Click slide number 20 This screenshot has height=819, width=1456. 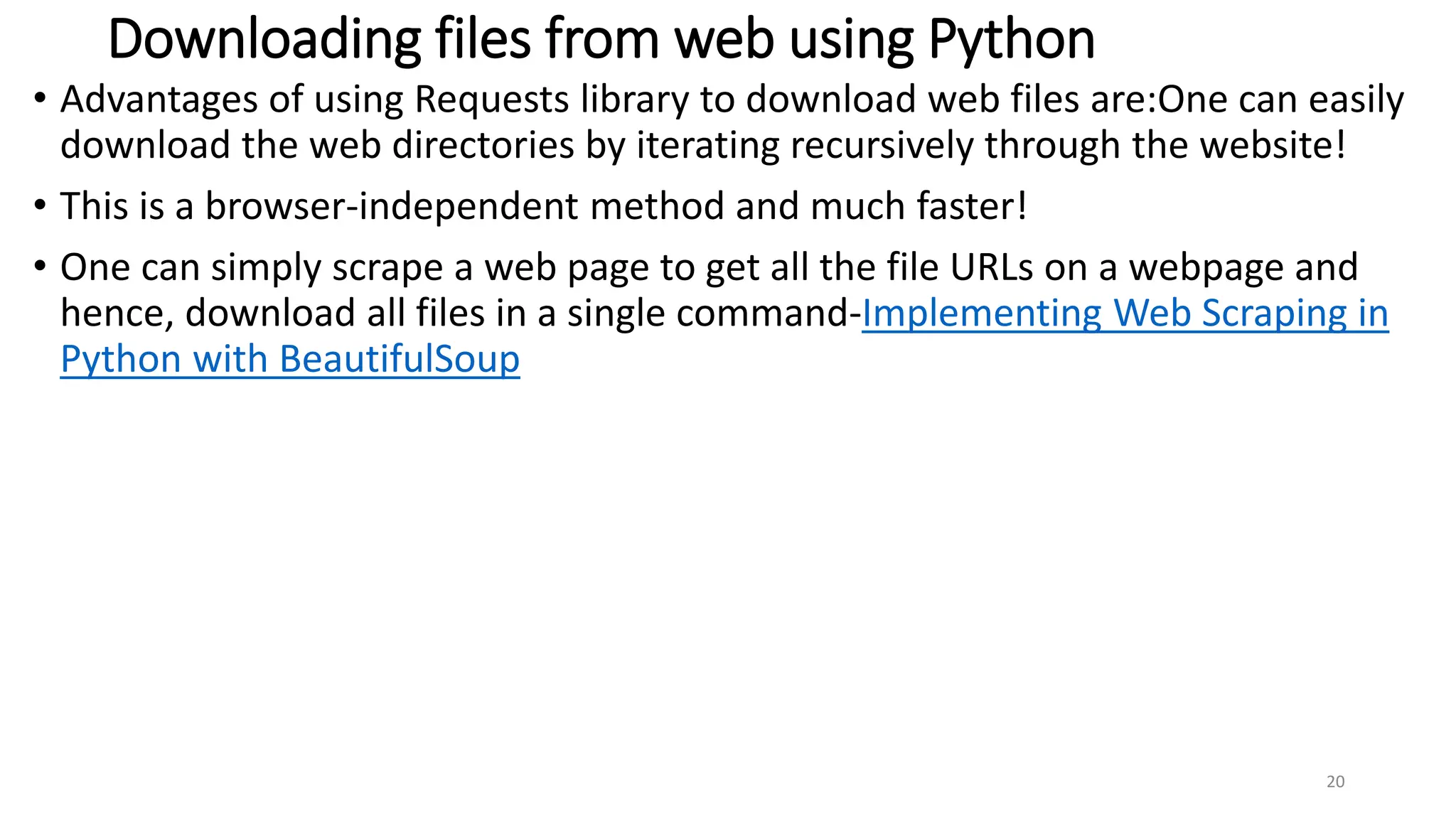[x=1335, y=781]
